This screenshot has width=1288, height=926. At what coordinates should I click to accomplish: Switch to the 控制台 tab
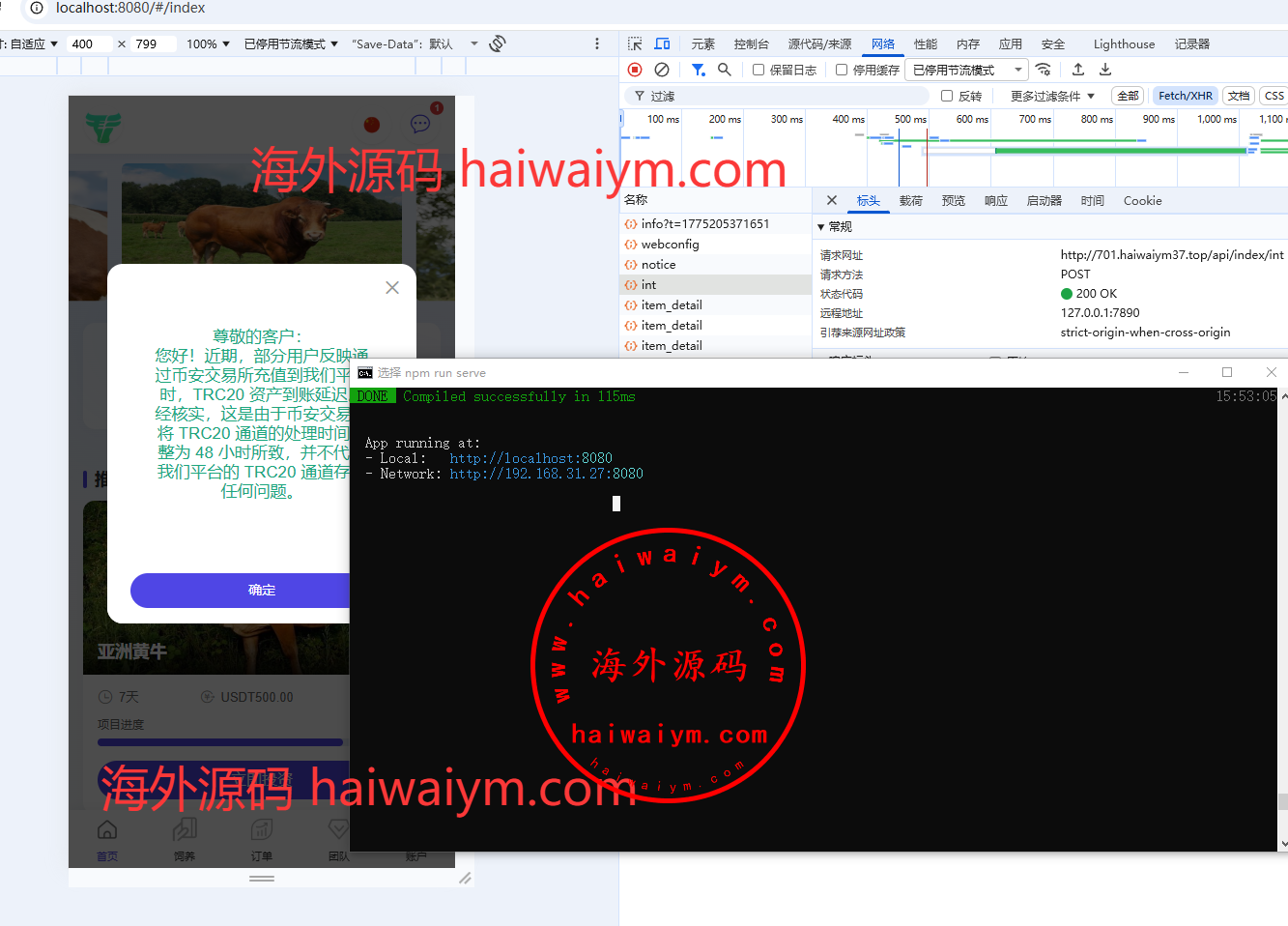click(x=751, y=44)
